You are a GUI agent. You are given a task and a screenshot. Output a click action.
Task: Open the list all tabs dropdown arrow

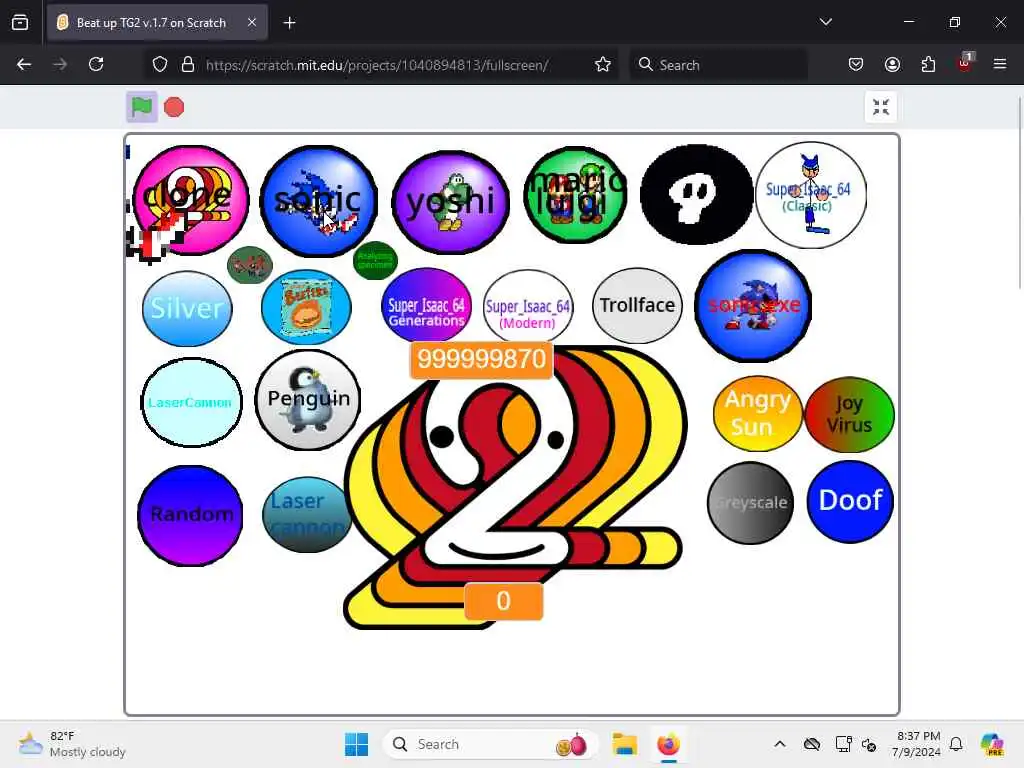pyautogui.click(x=825, y=22)
